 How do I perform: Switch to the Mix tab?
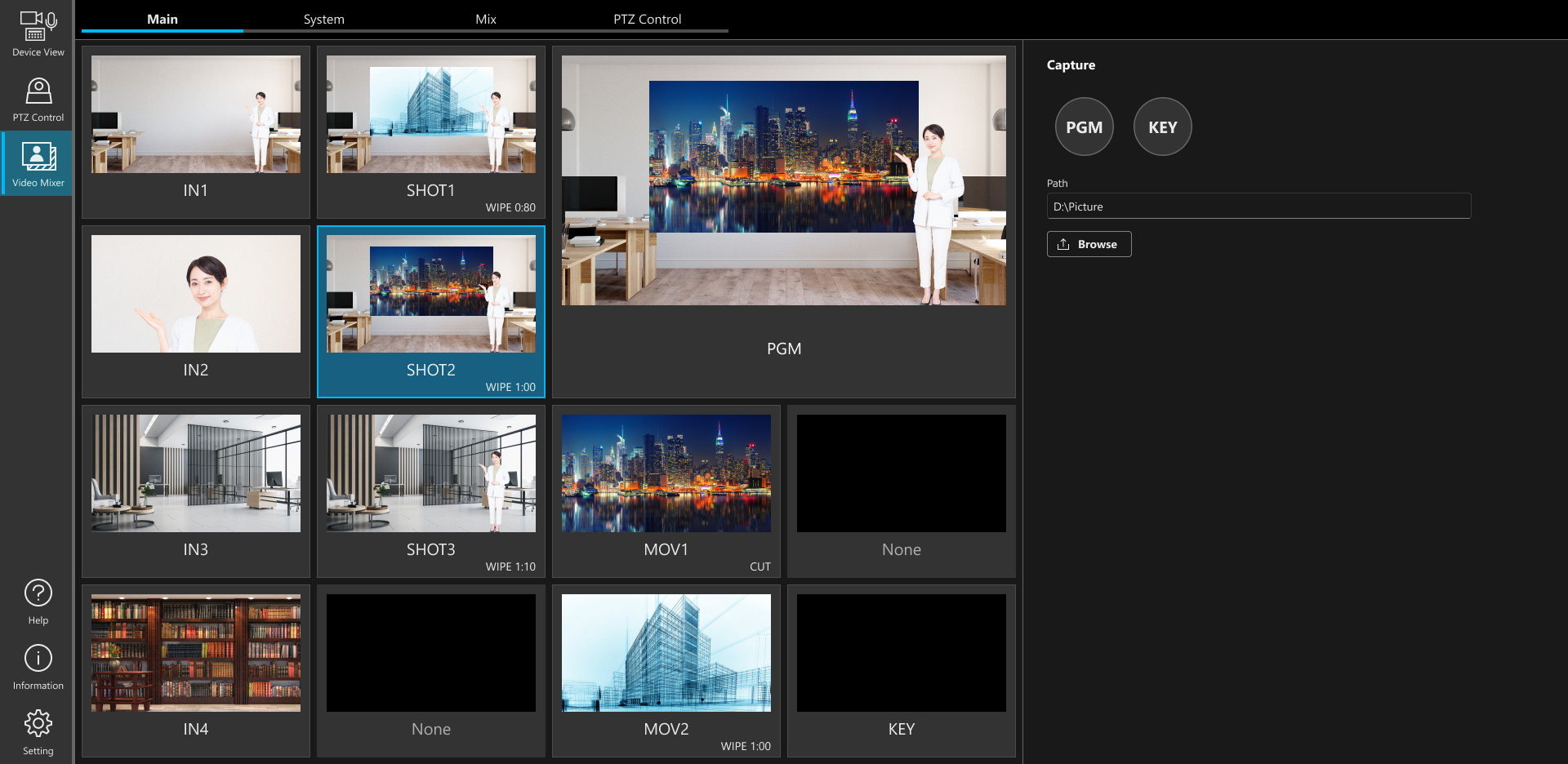point(485,19)
